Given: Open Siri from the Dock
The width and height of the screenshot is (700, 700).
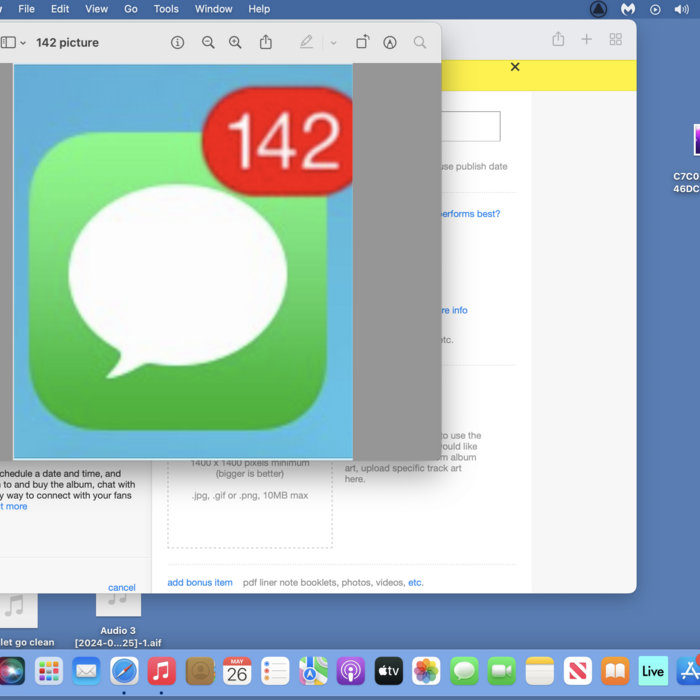Looking at the screenshot, I should pyautogui.click(x=12, y=671).
